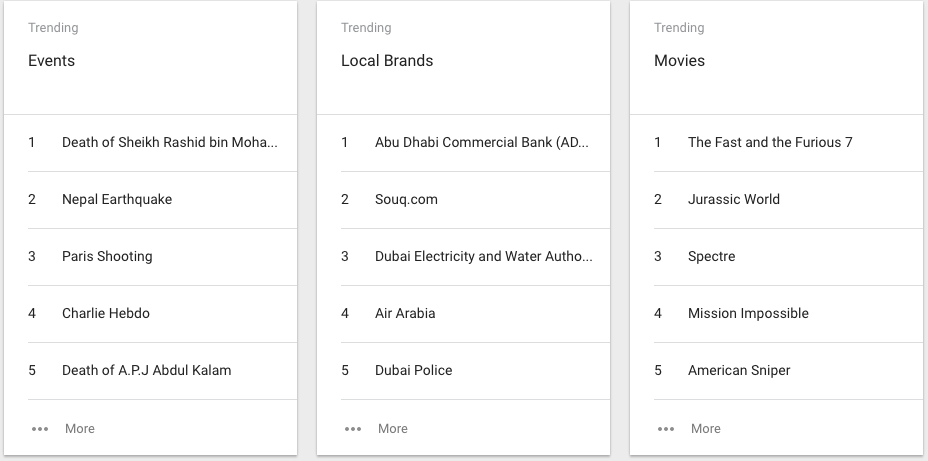The image size is (928, 461).
Task: Expand More in the Movies card
Action: [706, 428]
